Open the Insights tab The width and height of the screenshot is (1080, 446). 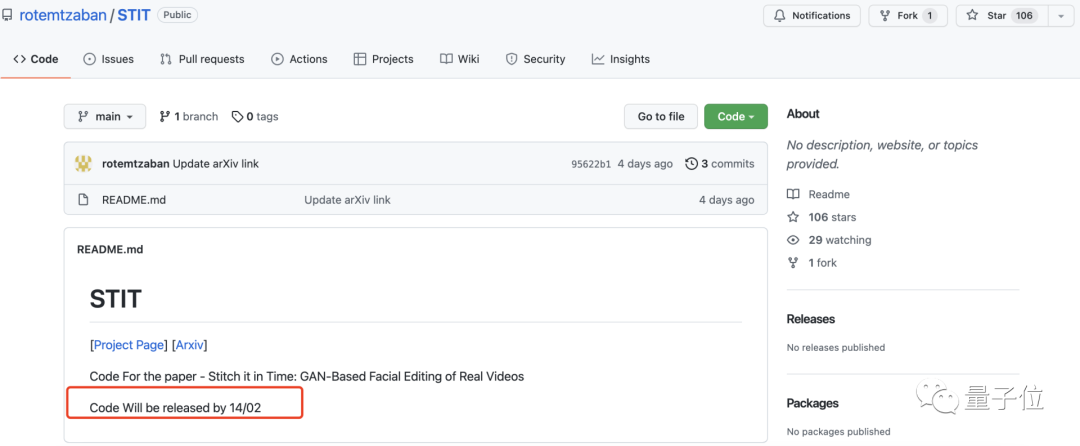point(620,59)
